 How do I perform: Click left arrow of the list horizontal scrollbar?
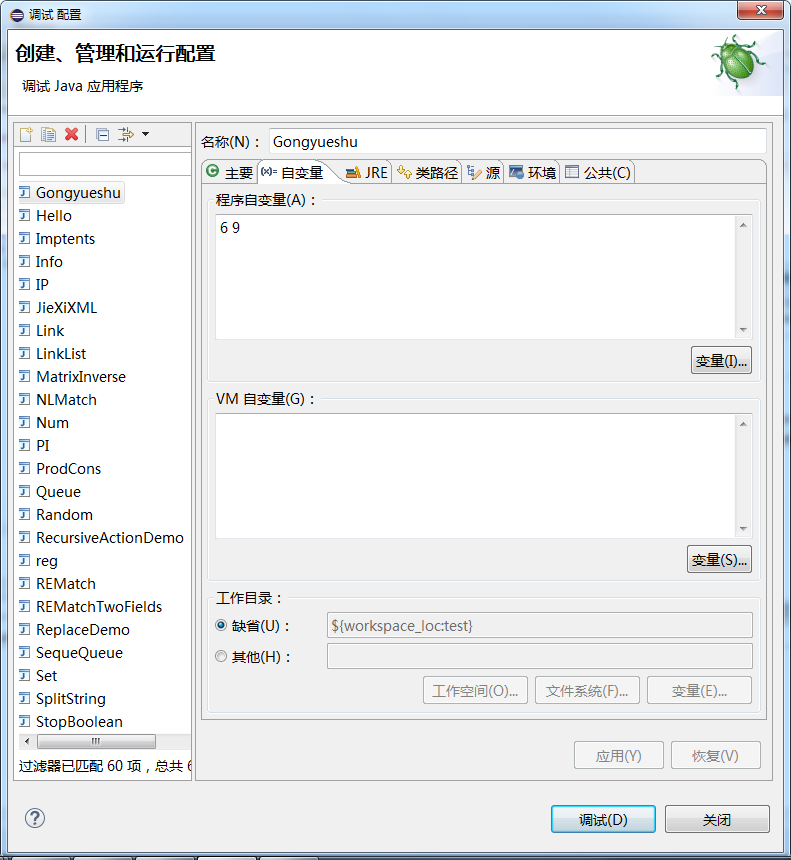pos(27,742)
